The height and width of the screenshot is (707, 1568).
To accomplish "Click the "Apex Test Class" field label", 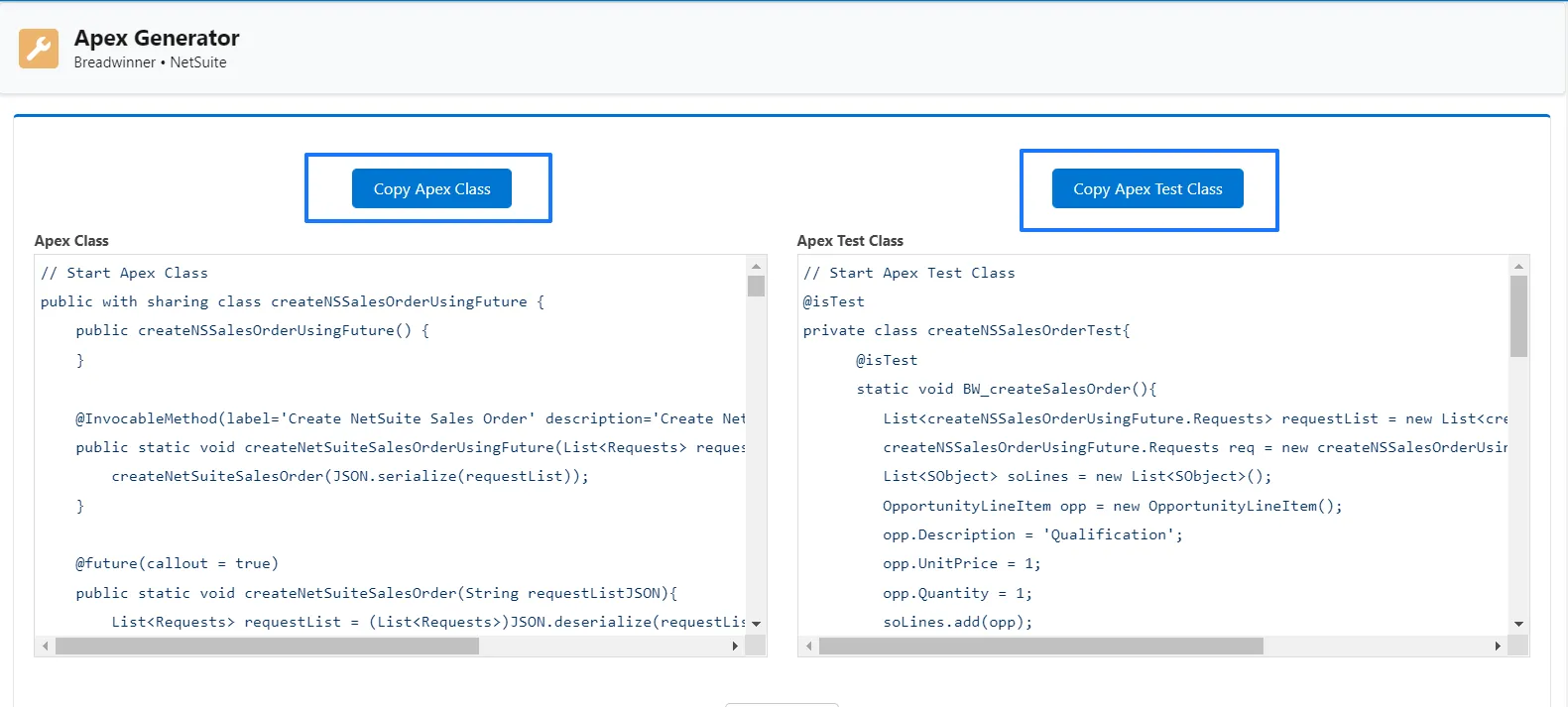I will click(850, 241).
